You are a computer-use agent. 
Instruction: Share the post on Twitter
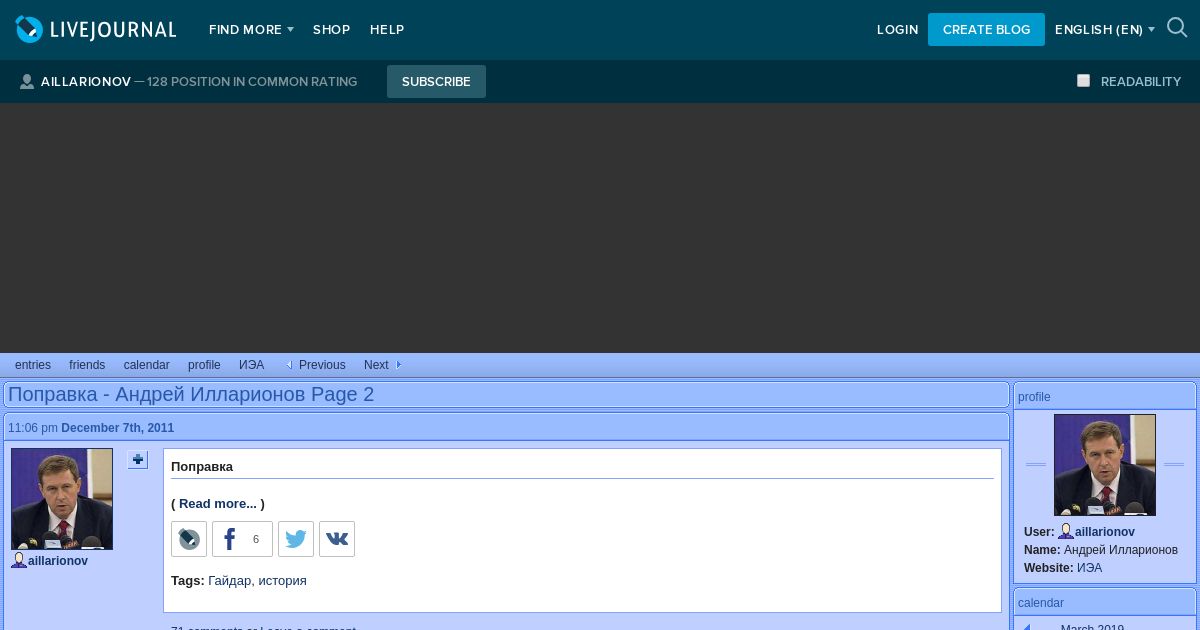click(296, 539)
